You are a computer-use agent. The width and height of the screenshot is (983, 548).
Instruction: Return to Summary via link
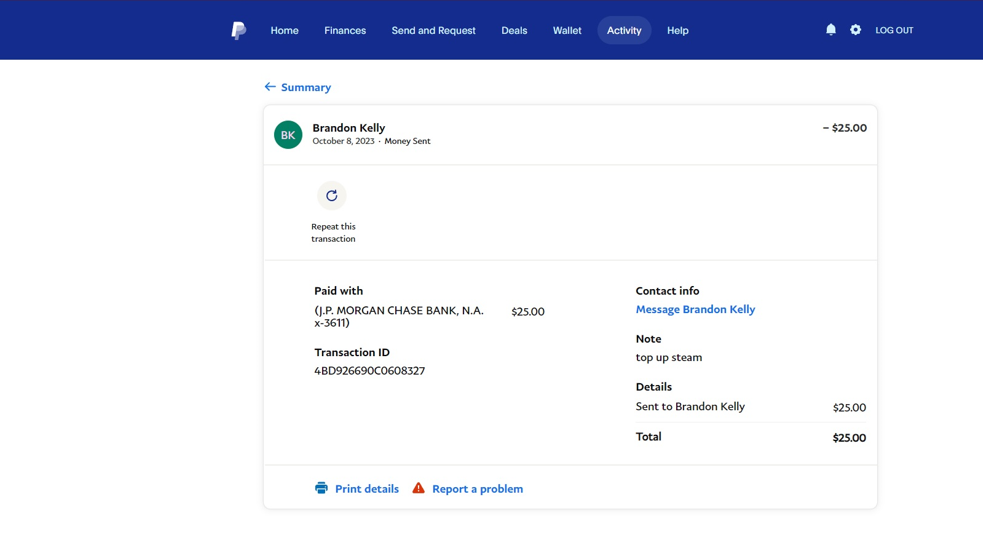point(306,87)
